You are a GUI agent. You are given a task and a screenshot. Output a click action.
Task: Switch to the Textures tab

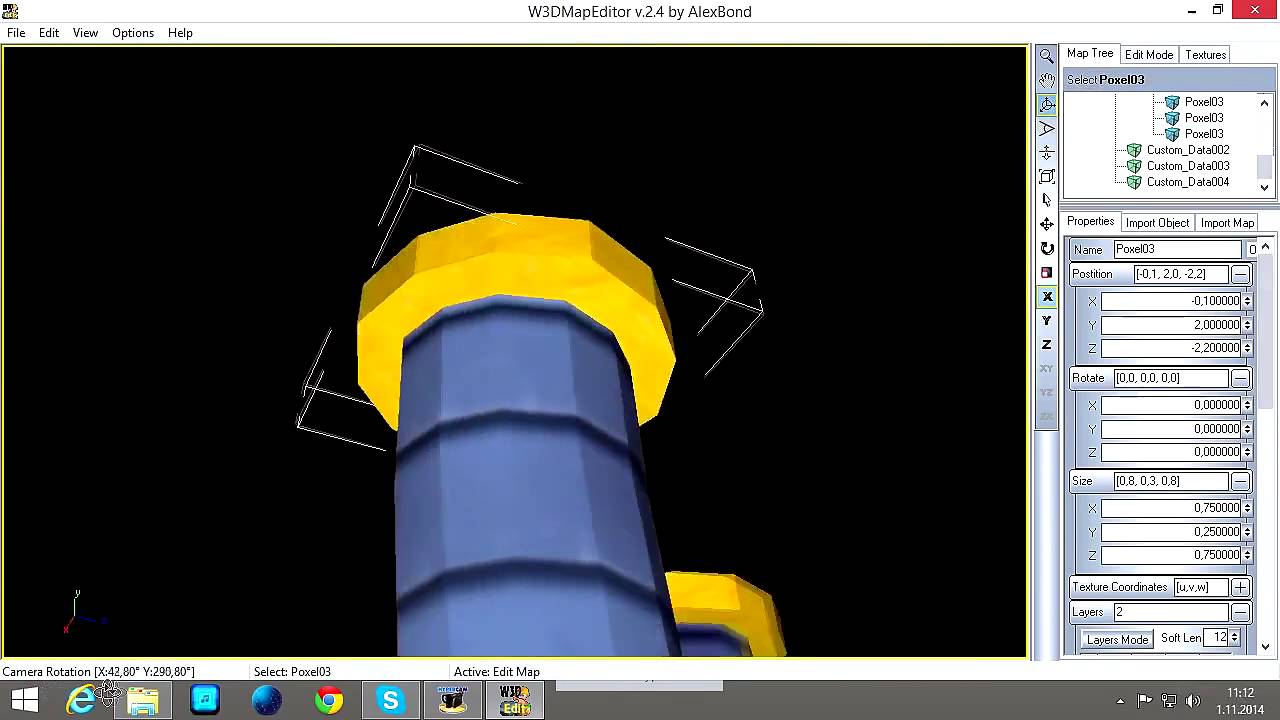(1206, 55)
